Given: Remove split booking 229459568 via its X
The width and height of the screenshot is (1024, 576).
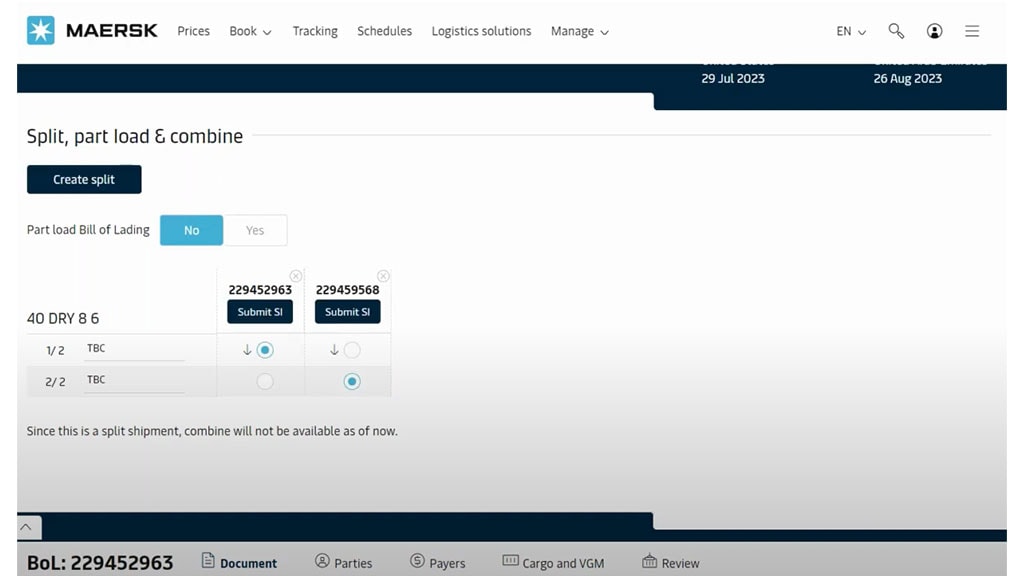Looking at the screenshot, I should tap(383, 275).
